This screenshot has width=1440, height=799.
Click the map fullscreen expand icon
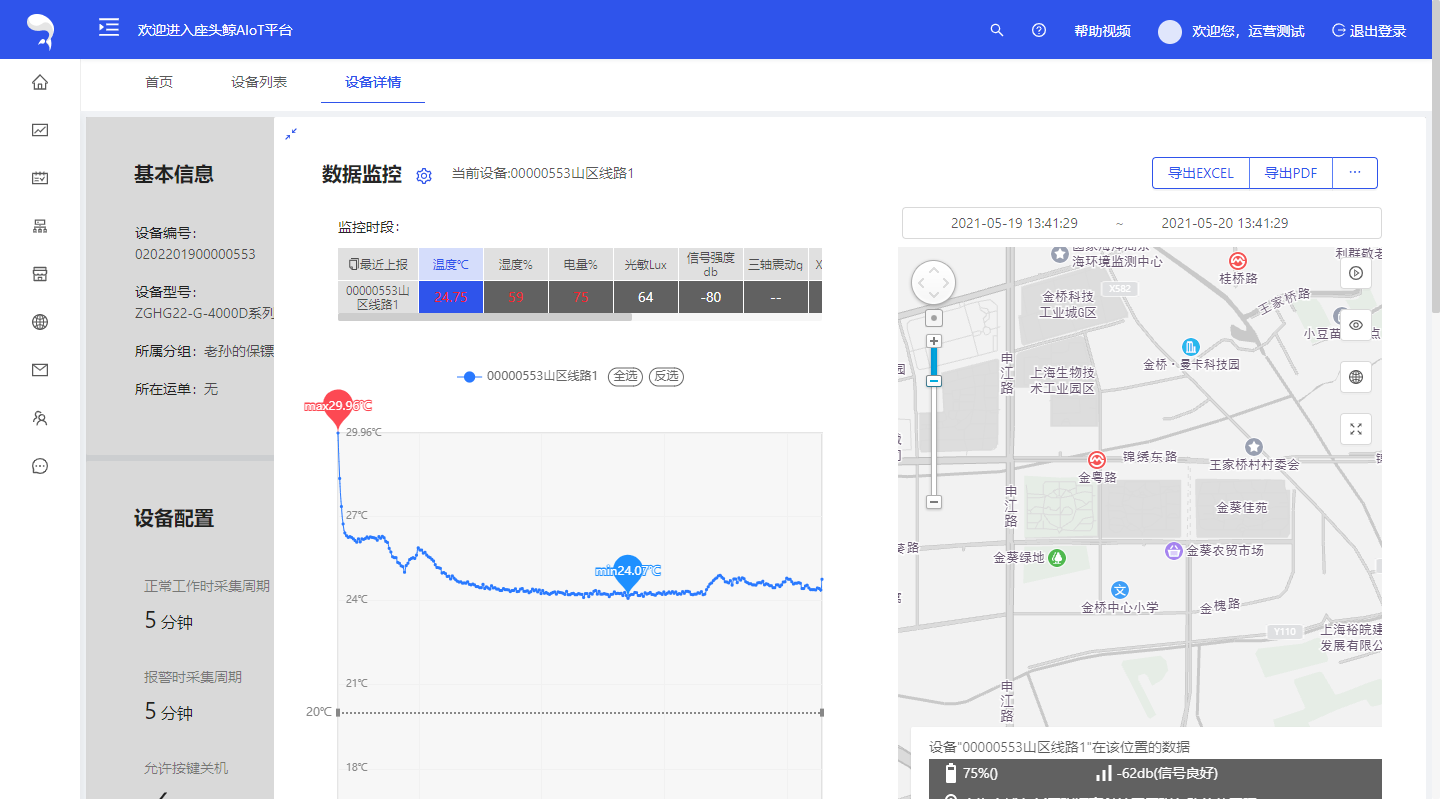1356,429
